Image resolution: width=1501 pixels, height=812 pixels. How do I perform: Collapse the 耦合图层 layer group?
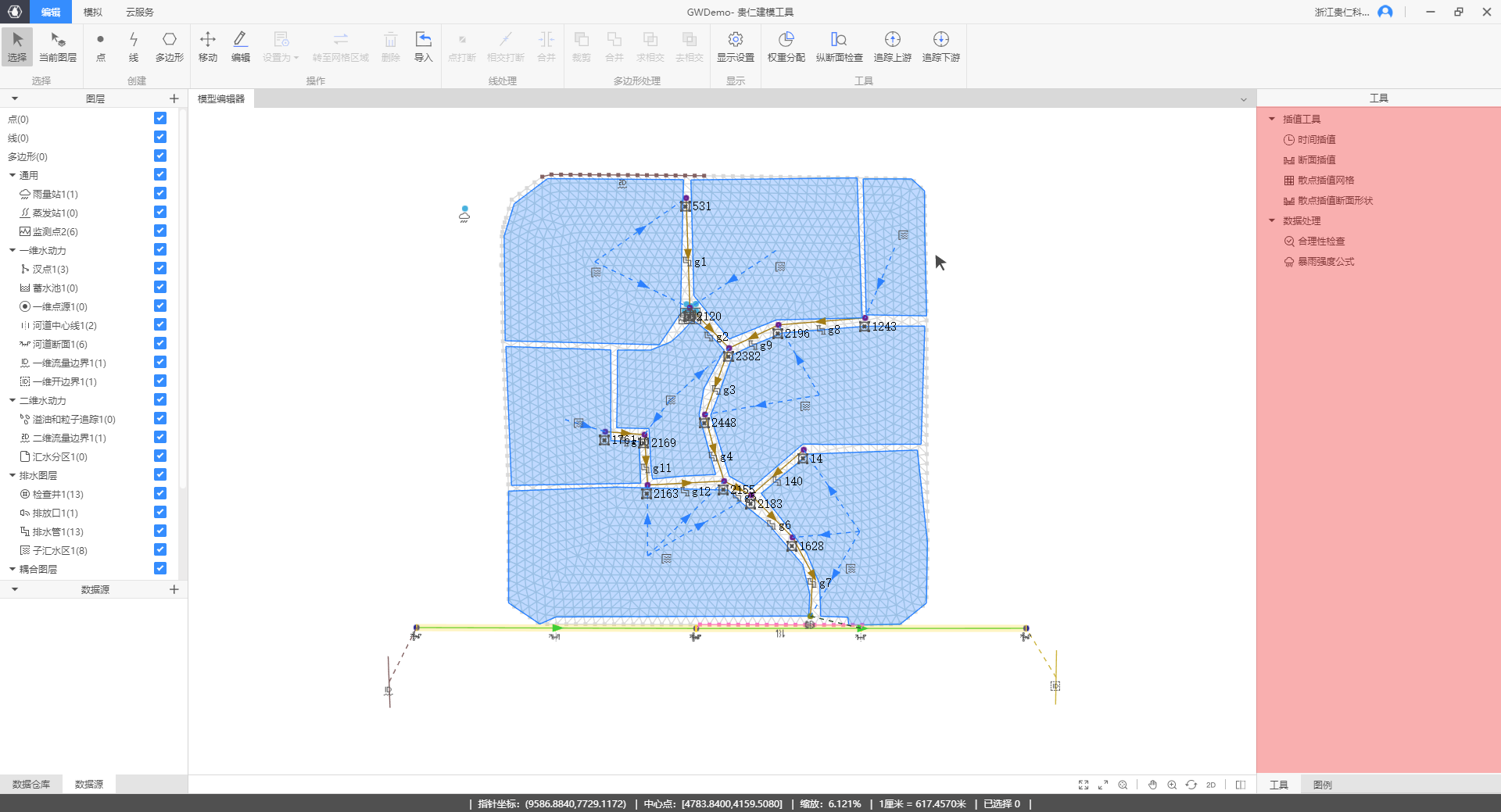click(13, 569)
